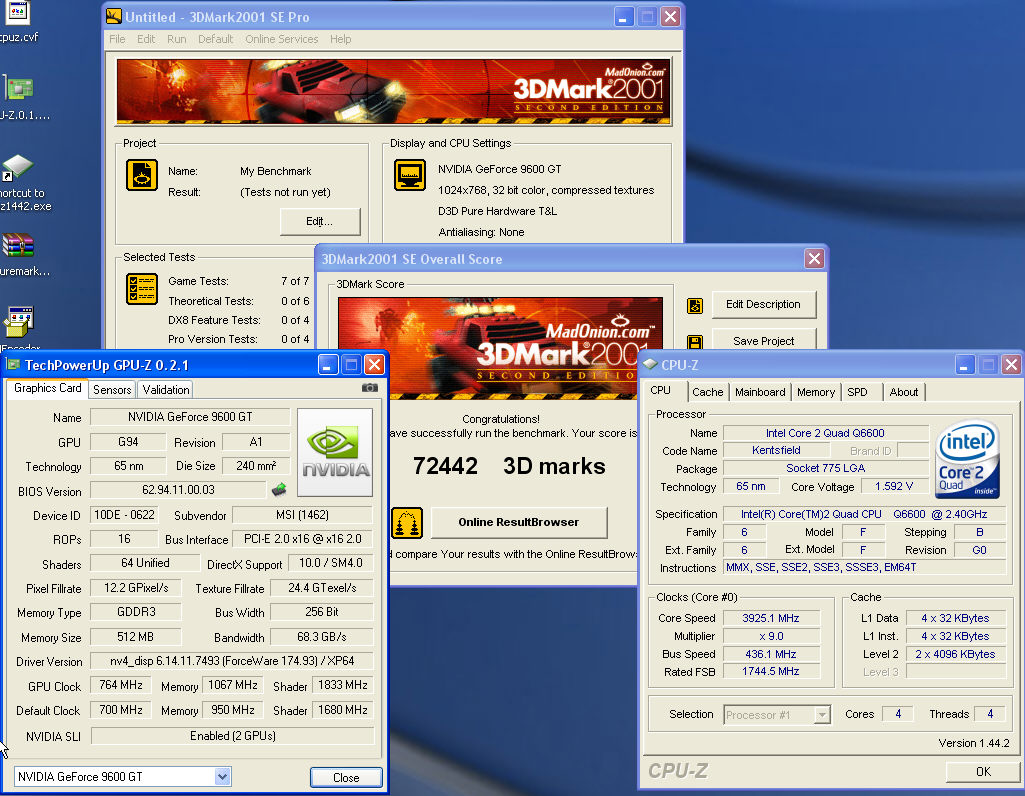Click the GPU Name field in GPU-Z
The width and height of the screenshot is (1025, 796).
point(190,417)
